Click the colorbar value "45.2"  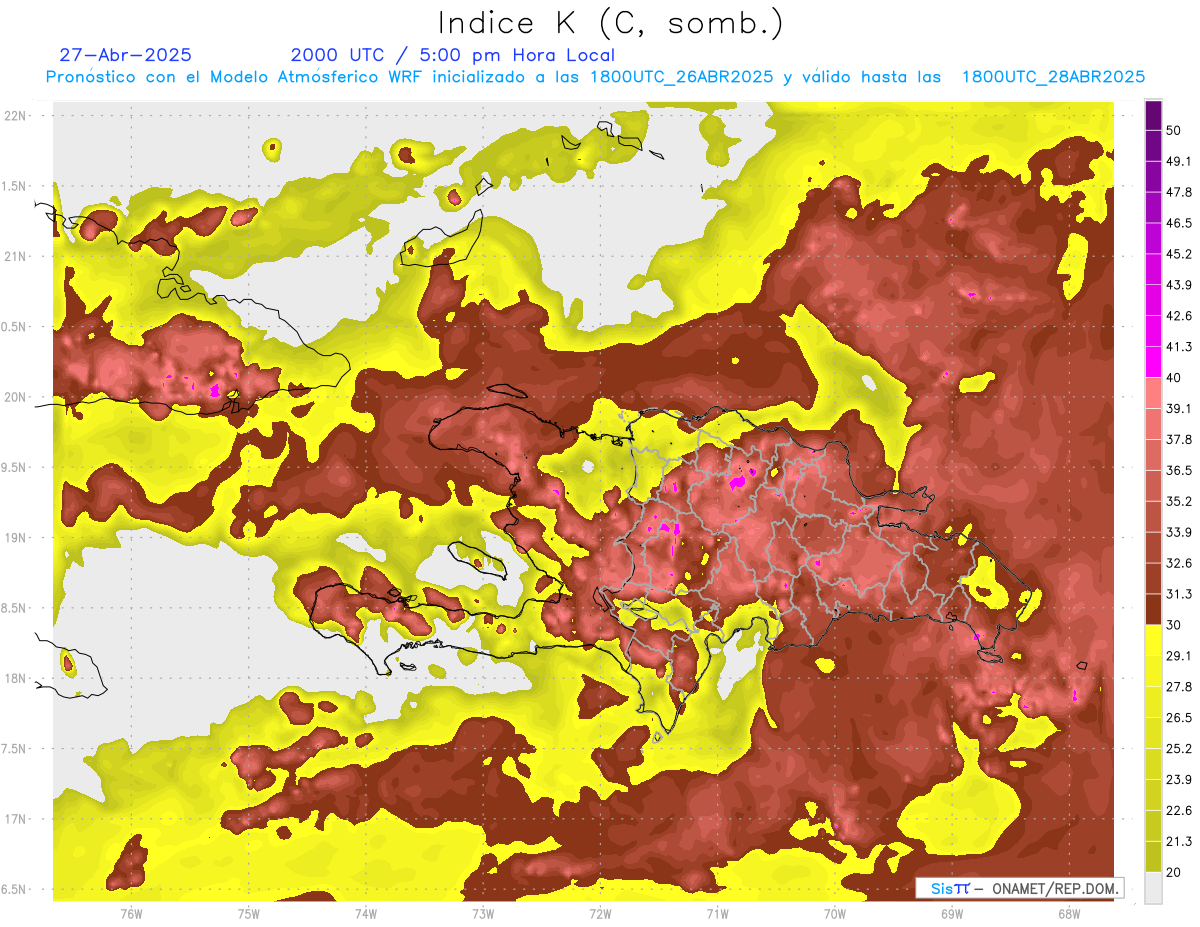[1178, 254]
